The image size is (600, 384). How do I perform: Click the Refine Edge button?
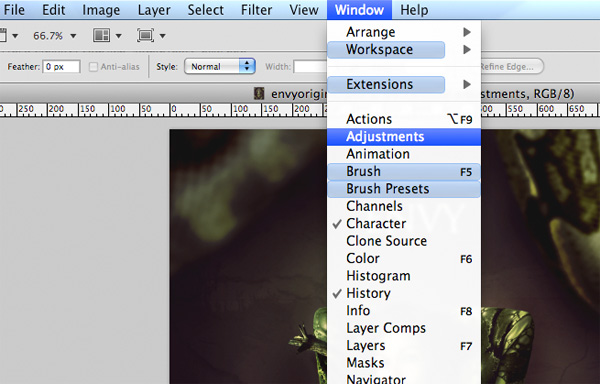[512, 67]
